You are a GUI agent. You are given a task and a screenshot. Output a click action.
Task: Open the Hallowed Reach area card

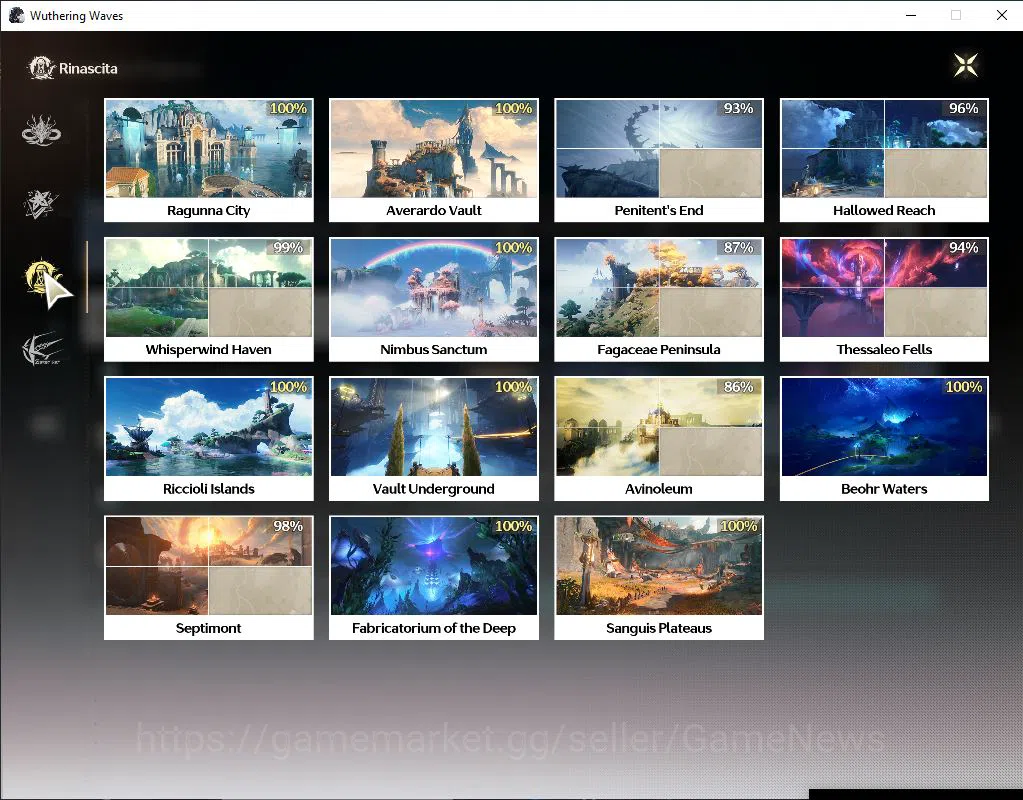pos(884,161)
